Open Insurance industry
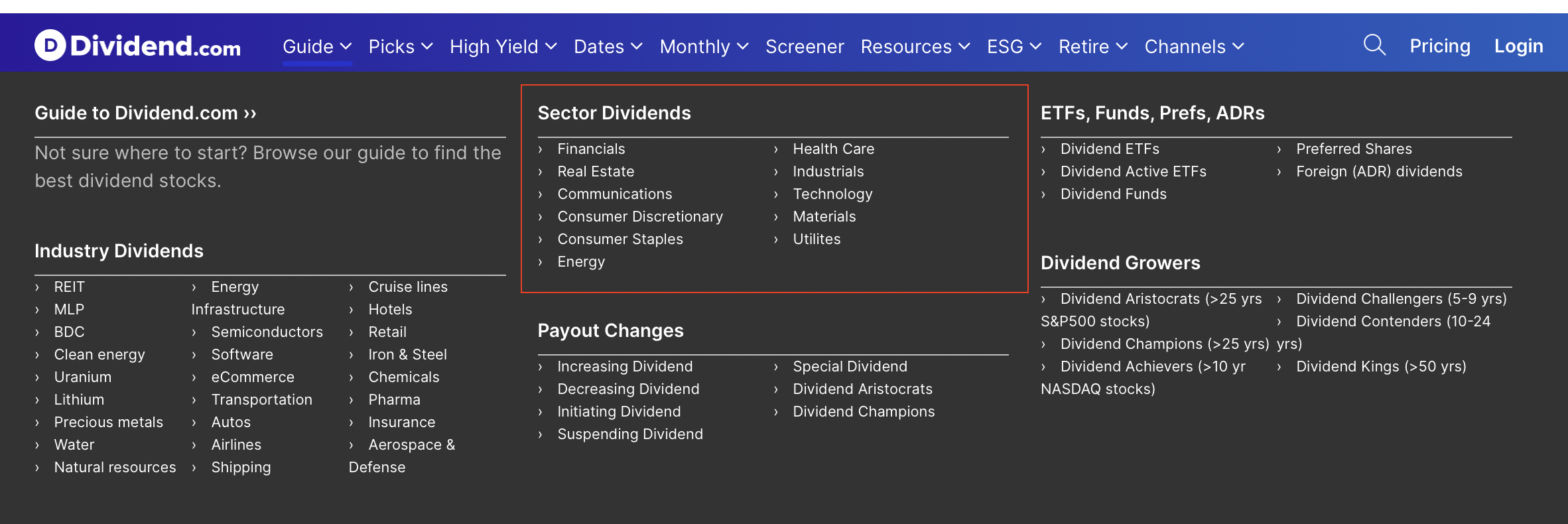 [402, 422]
